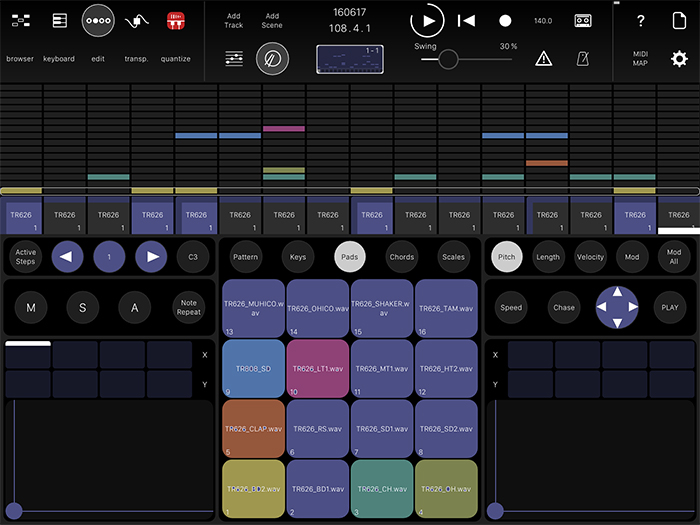700x525 pixels.
Task: Tap the warning triangle icon
Action: 544,58
